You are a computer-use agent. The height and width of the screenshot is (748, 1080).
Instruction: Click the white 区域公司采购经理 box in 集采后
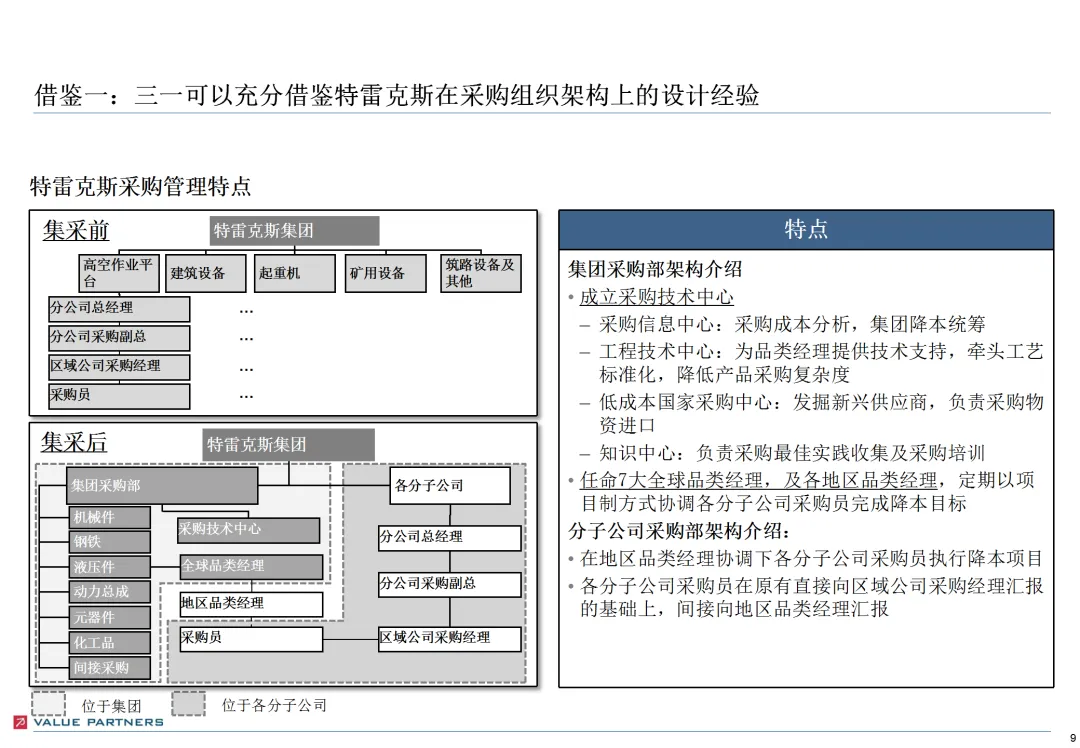pyautogui.click(x=450, y=638)
